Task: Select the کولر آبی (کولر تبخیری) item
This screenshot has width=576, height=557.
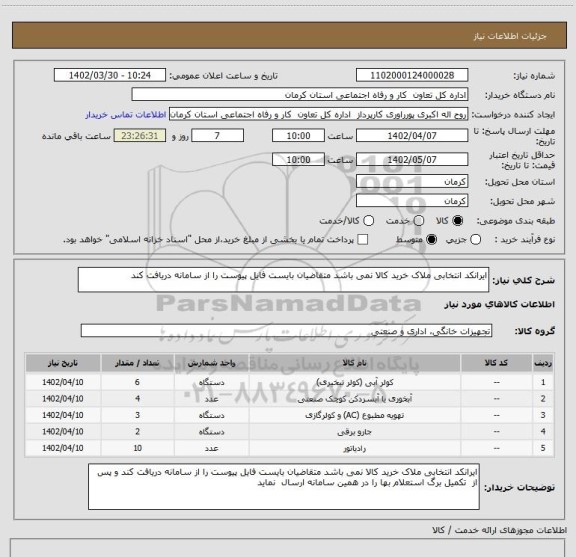Action: [354, 382]
